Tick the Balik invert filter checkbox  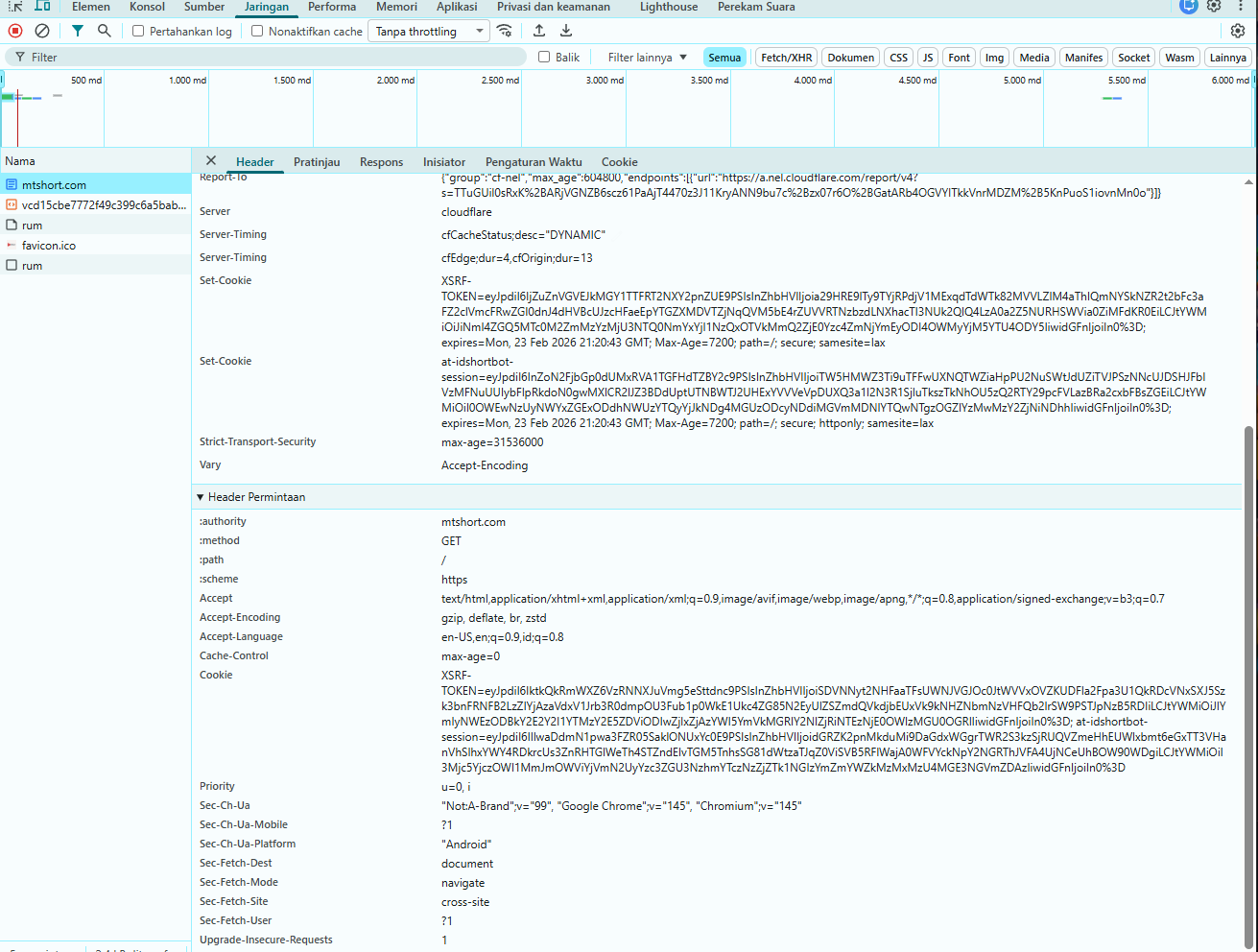(x=544, y=57)
